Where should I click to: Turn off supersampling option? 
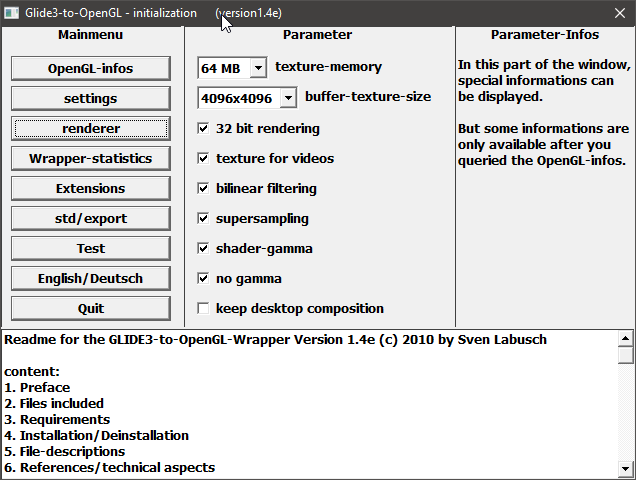[x=204, y=219]
